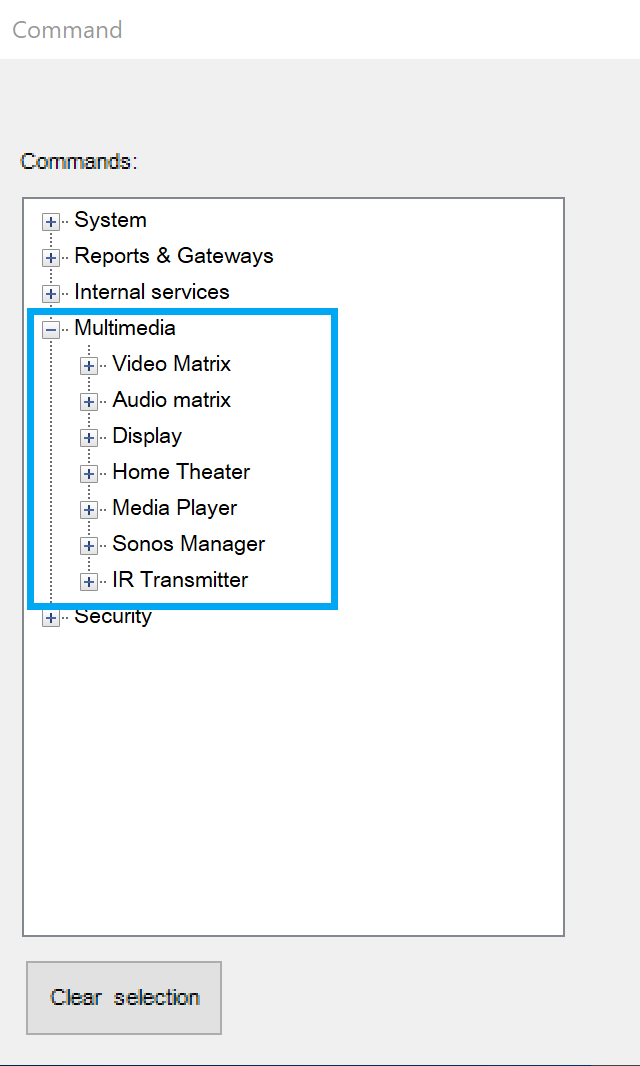Select the Home Theater tree item

coord(181,472)
